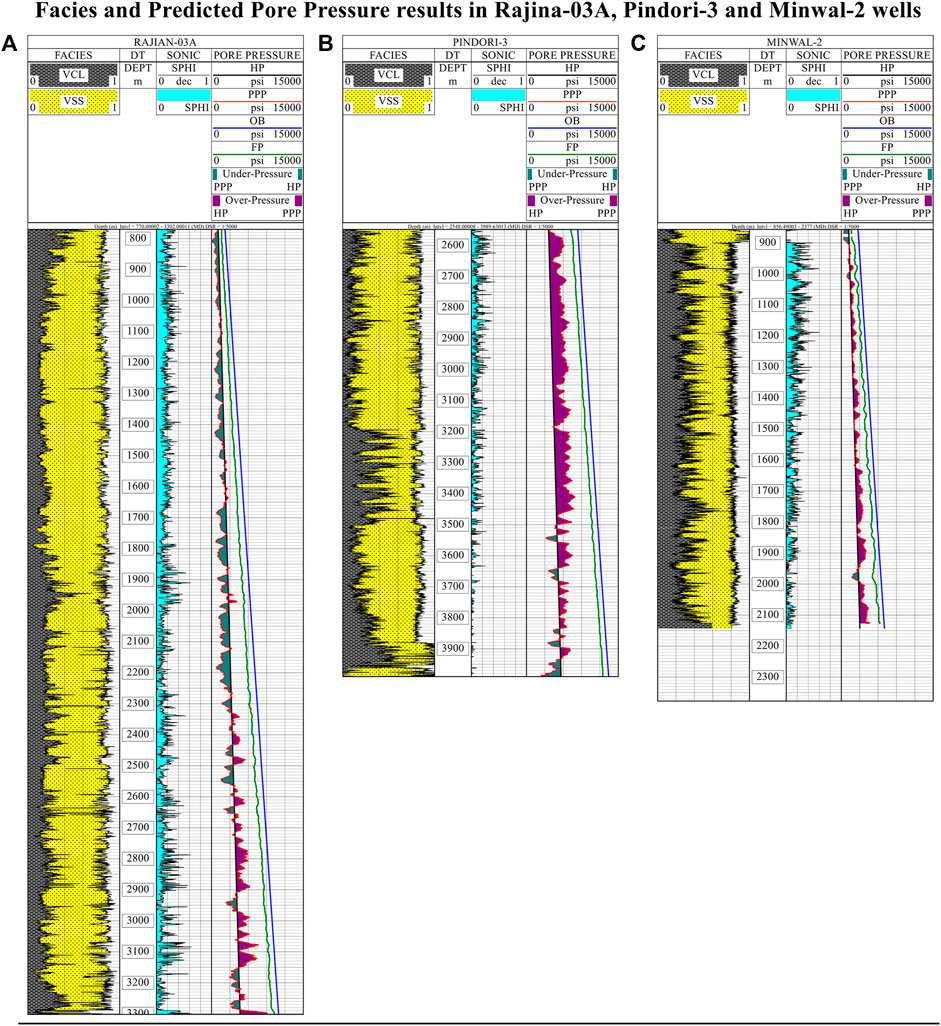Click the Over-Pressure legend label in PINDORI-3
941x1026 pixels.
pos(572,200)
